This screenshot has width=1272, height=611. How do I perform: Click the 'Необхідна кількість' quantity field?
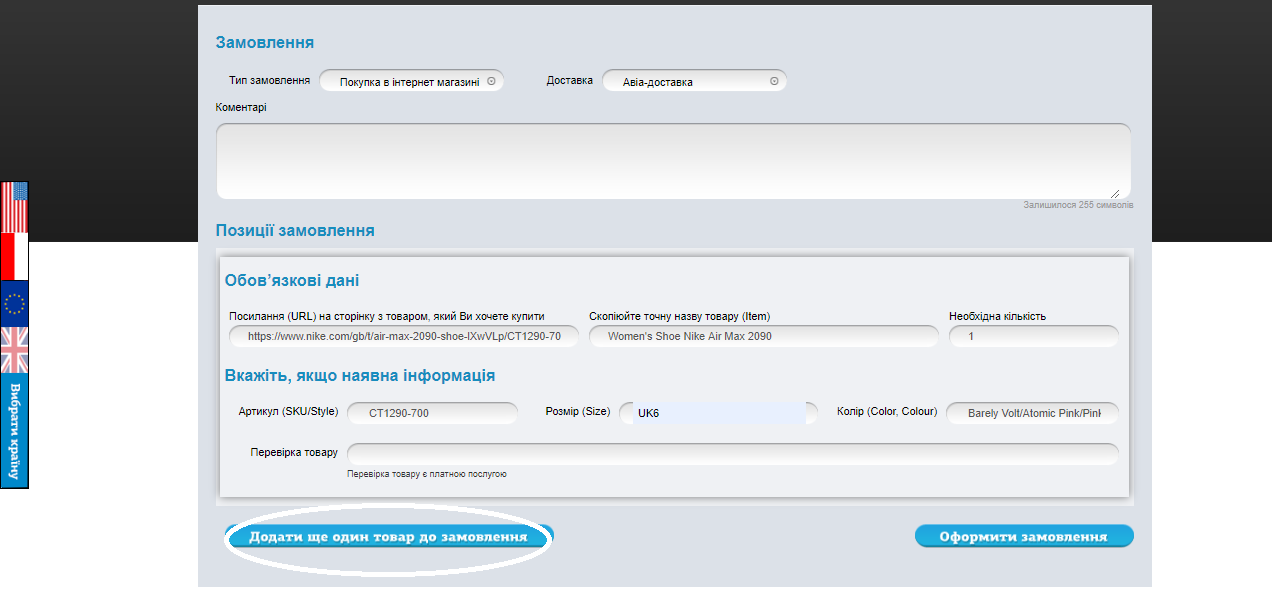click(1033, 337)
